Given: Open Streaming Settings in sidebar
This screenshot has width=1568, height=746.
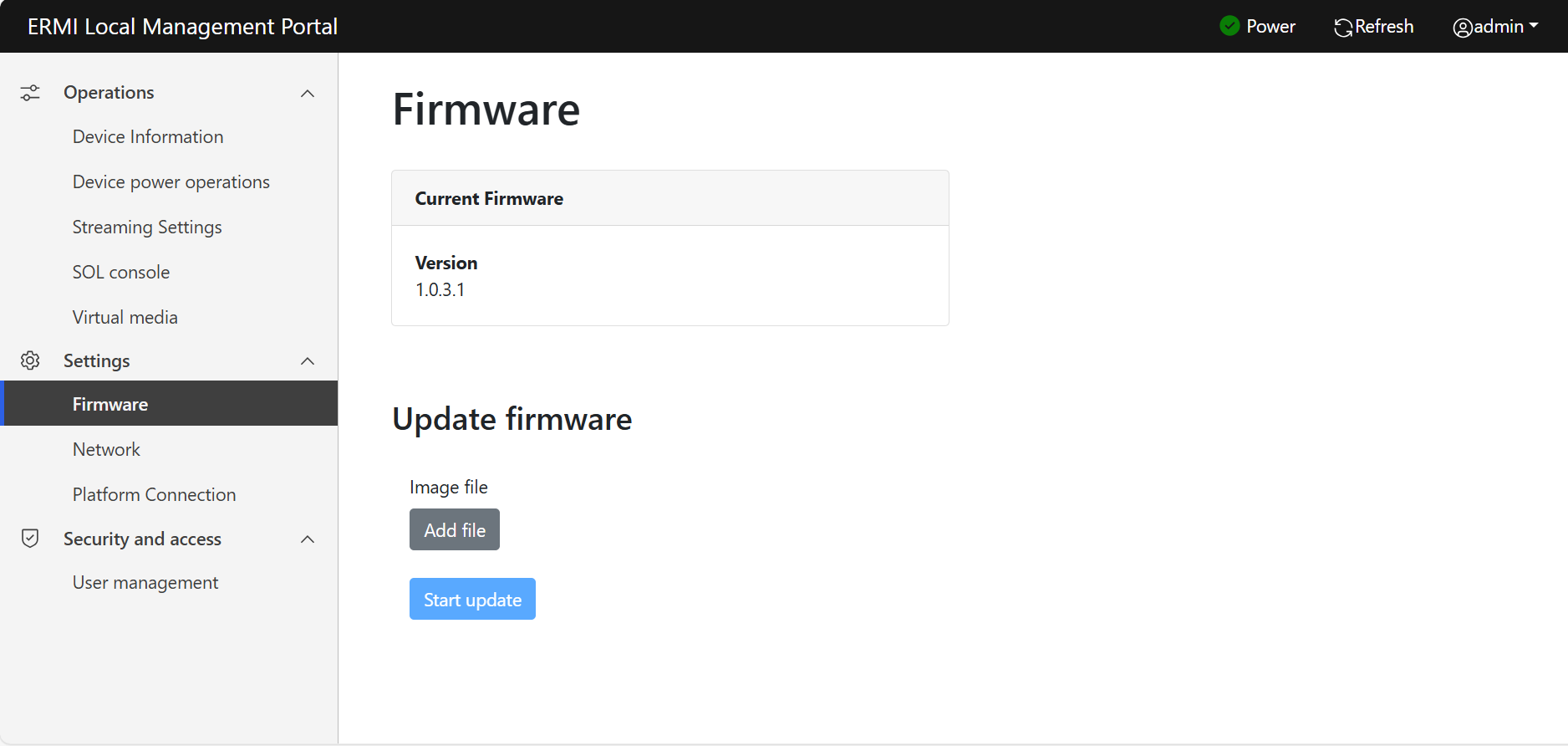Looking at the screenshot, I should coord(147,227).
